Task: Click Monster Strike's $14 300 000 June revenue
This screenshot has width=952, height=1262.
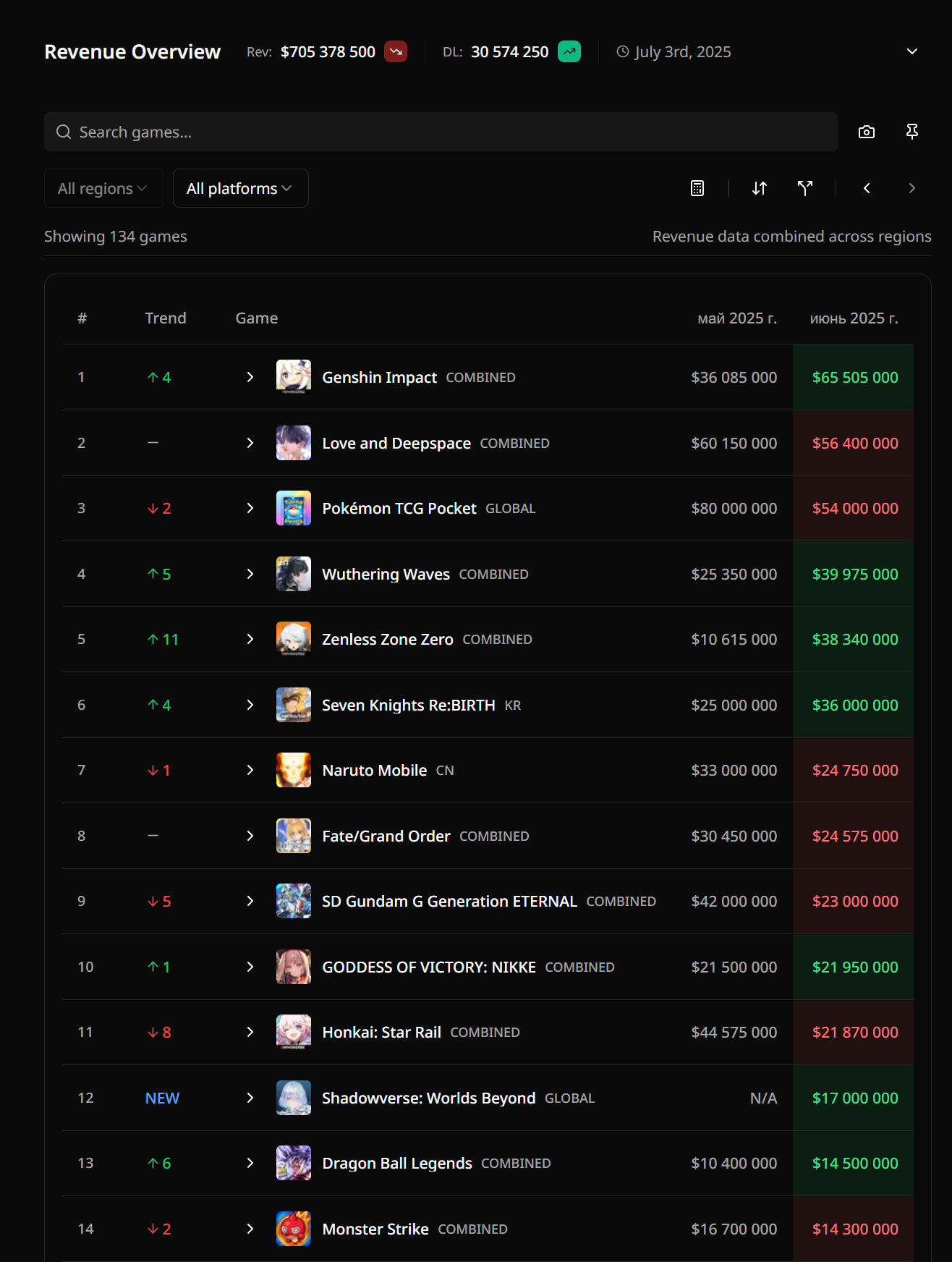Action: tap(855, 1229)
